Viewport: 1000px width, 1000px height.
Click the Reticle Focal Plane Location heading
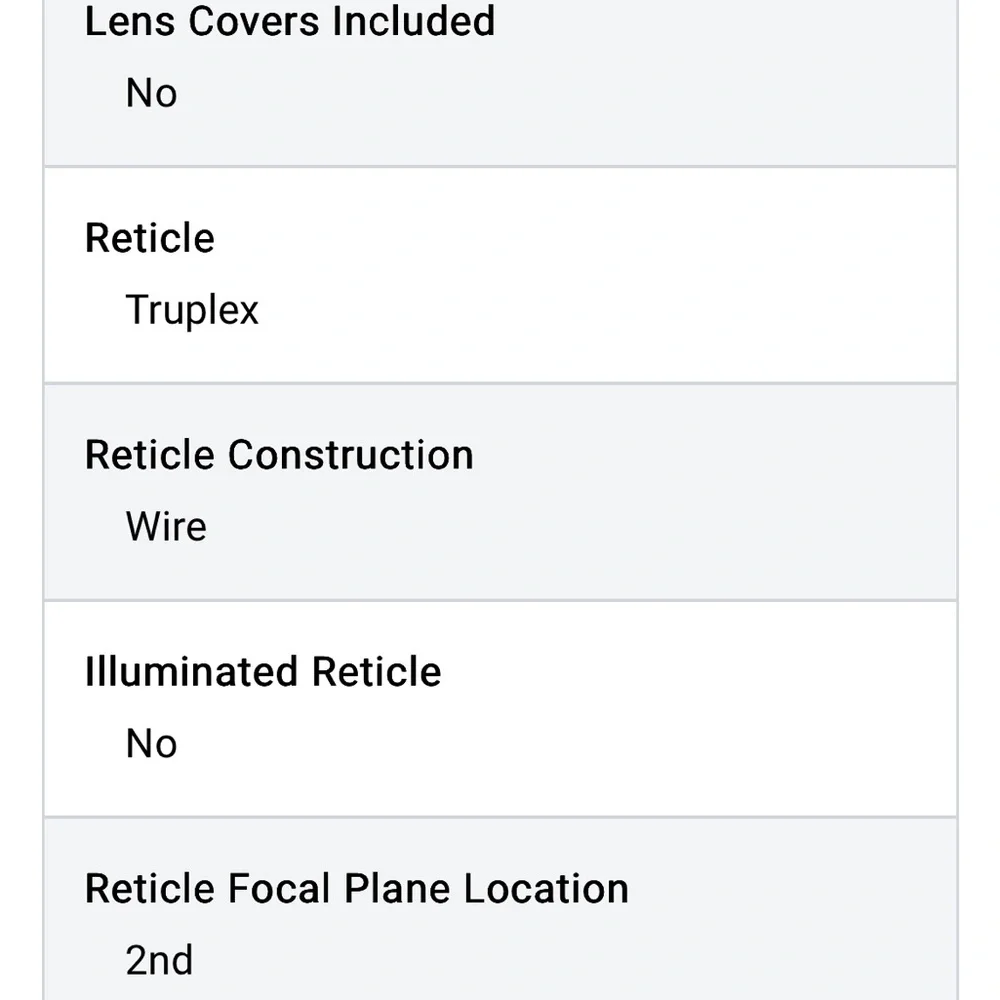coord(357,889)
